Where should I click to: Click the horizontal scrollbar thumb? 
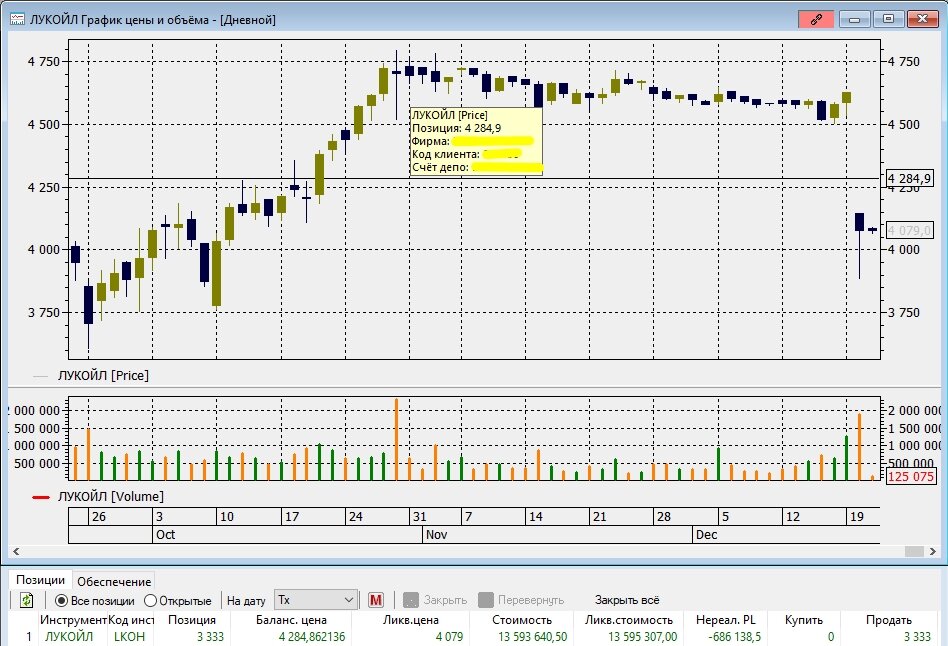click(914, 551)
